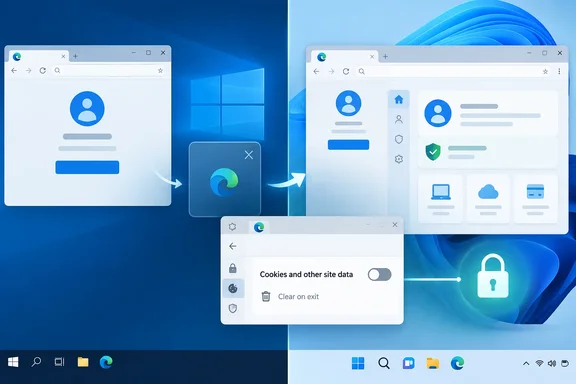Open the large profile card avatar

pyautogui.click(x=438, y=113)
